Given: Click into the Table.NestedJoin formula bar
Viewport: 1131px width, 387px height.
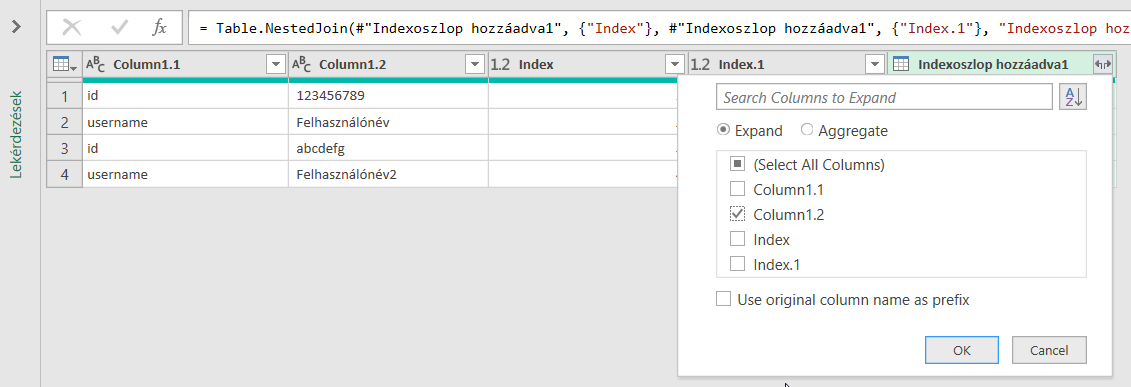Looking at the screenshot, I should tap(659, 28).
